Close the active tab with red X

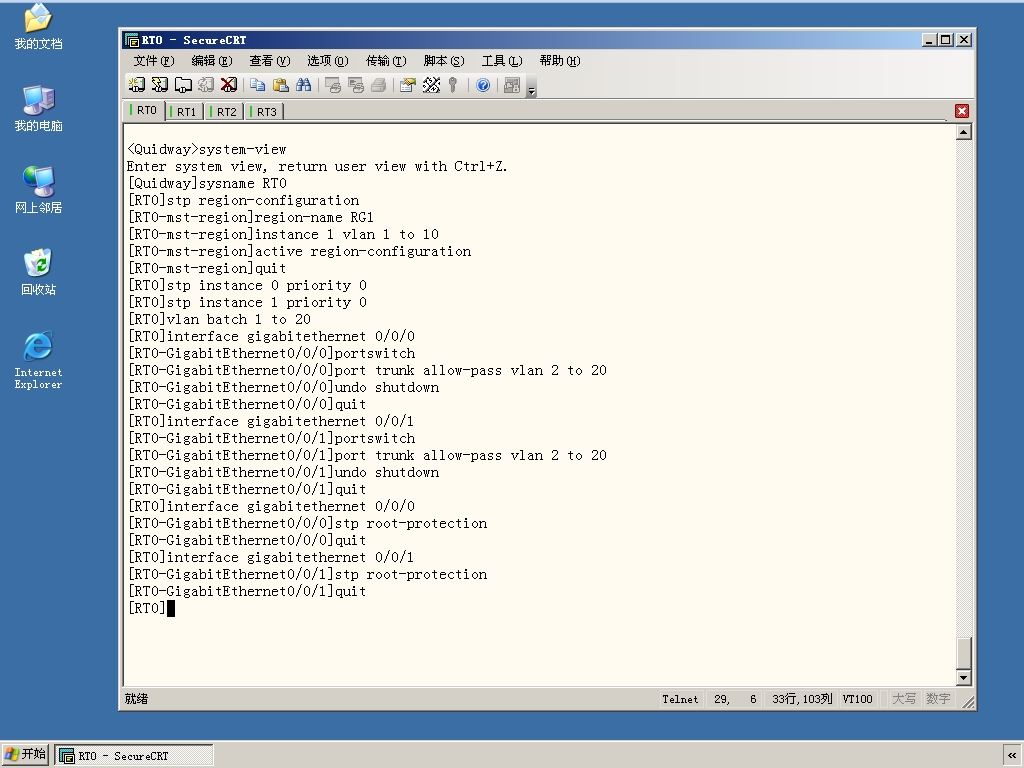click(x=961, y=111)
